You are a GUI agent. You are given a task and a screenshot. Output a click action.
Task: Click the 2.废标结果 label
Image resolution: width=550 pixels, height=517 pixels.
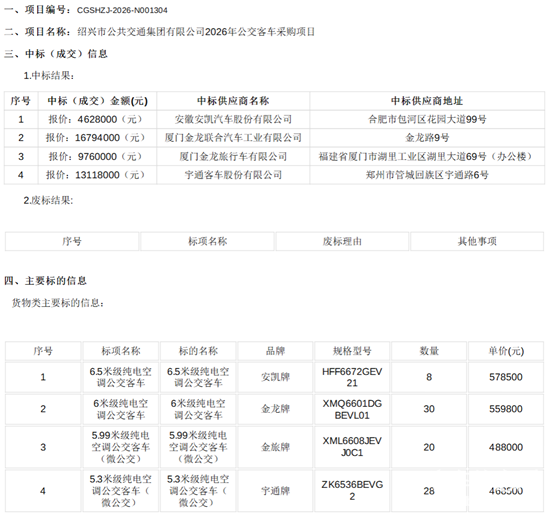tap(48, 201)
